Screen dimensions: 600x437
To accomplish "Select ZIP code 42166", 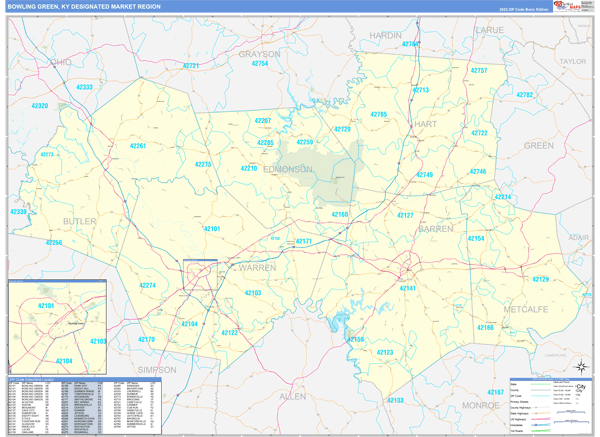I will [x=485, y=328].
